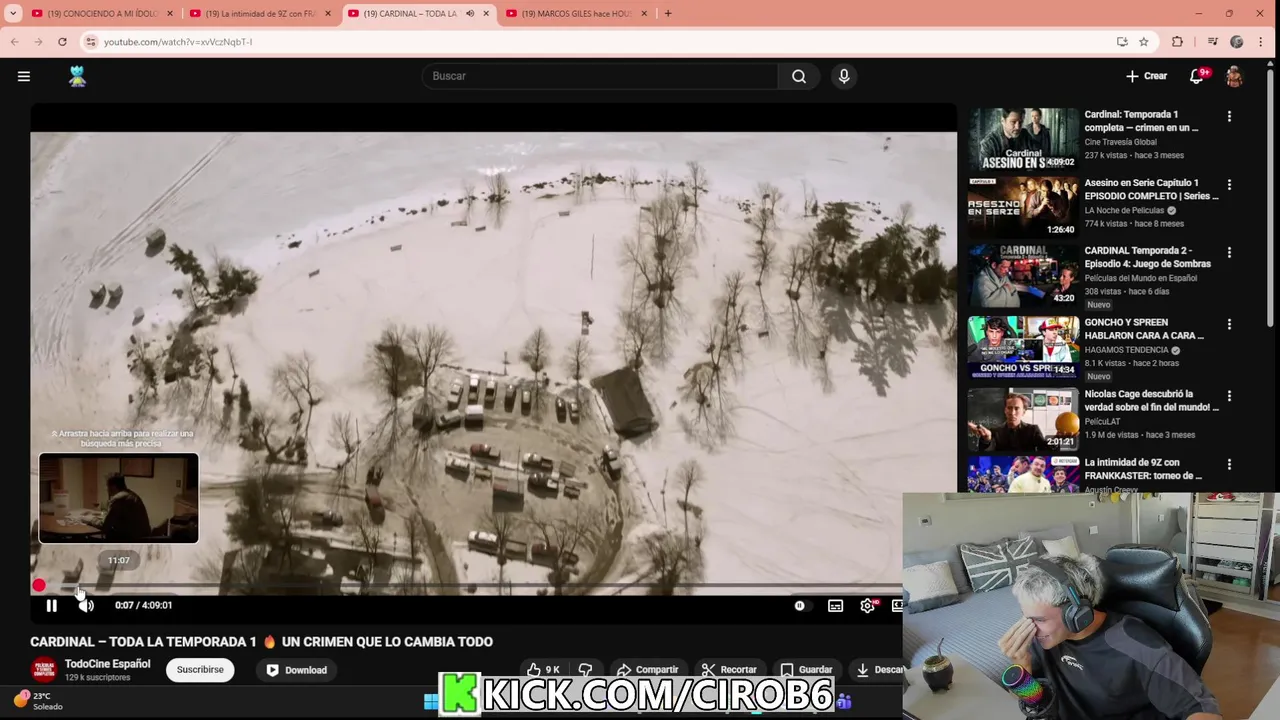Click the Download button beside Suscribirse
Image resolution: width=1280 pixels, height=720 pixels.
pos(296,670)
